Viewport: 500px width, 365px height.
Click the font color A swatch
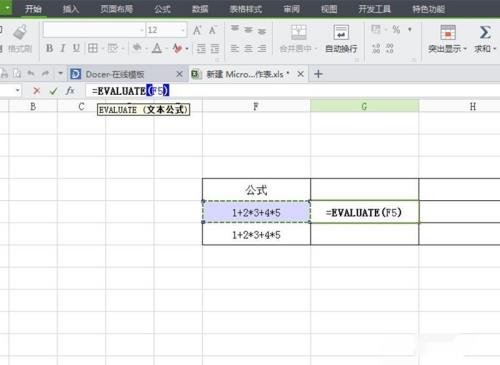[157, 49]
